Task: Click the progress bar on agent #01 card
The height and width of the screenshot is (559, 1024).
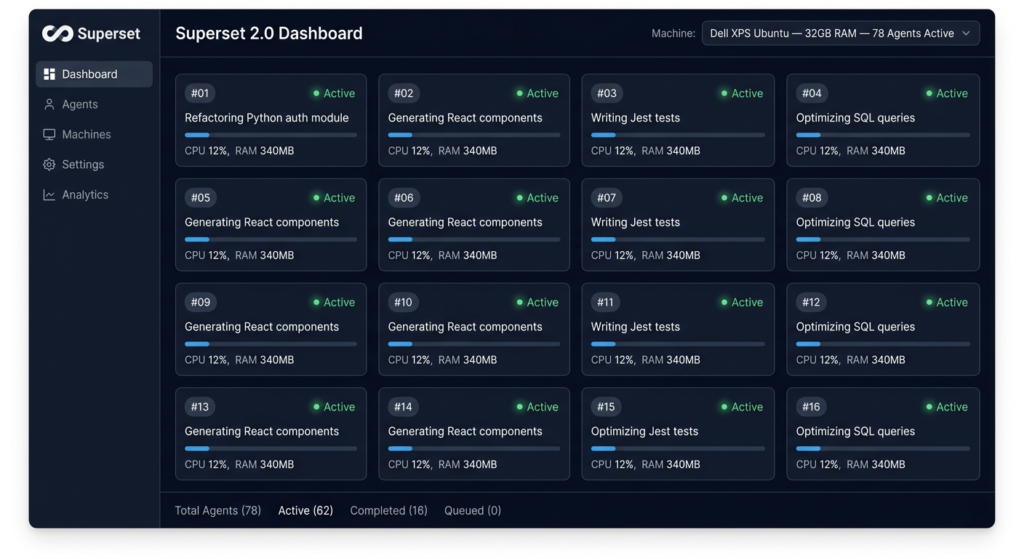Action: [x=271, y=135]
